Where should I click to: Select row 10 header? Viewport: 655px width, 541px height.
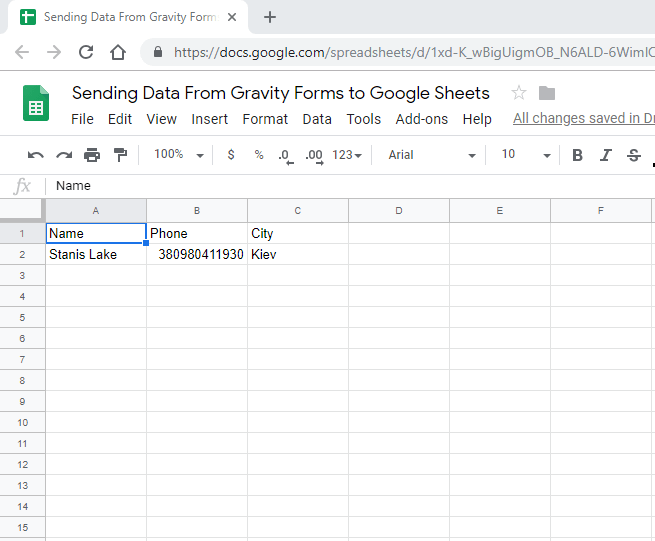tap(22, 422)
